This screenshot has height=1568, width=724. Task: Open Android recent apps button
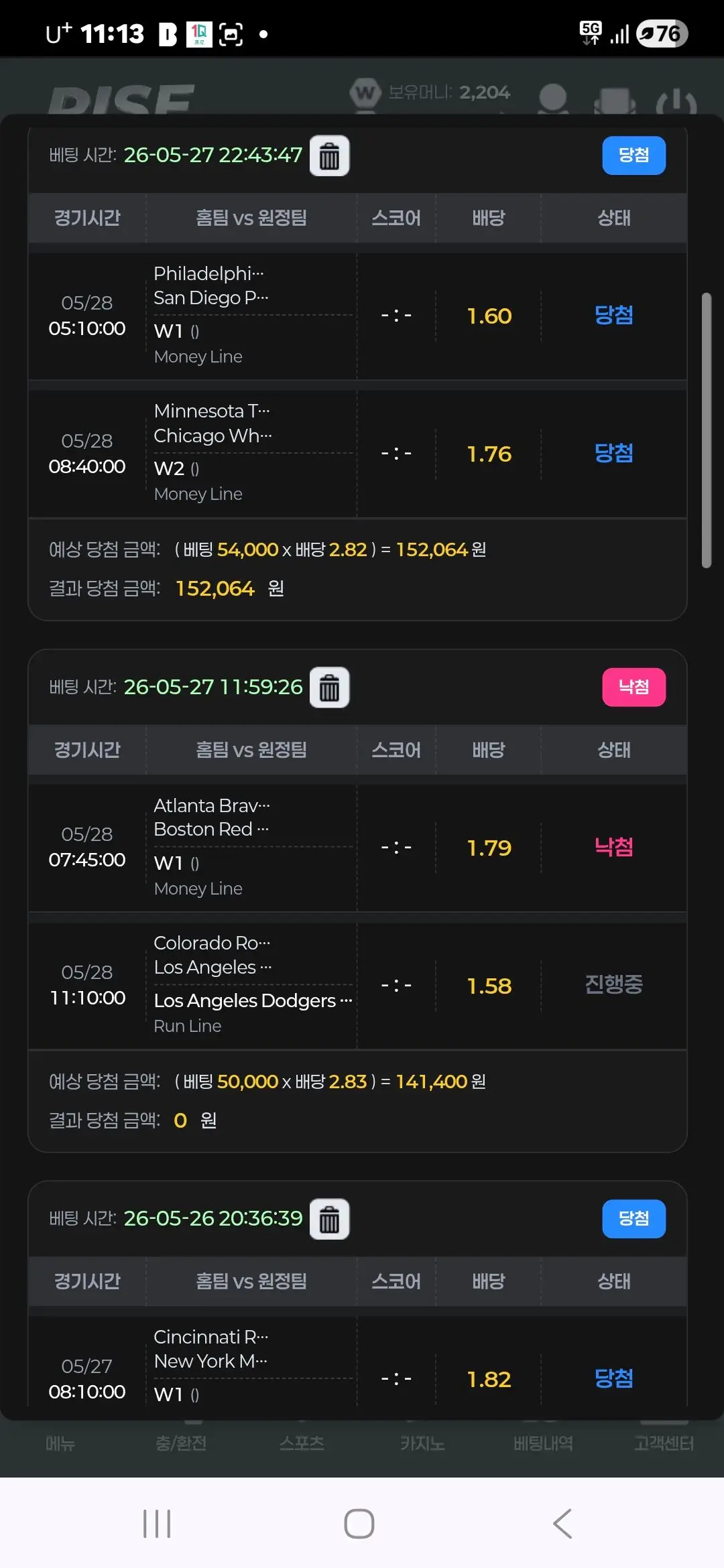pos(157,1524)
